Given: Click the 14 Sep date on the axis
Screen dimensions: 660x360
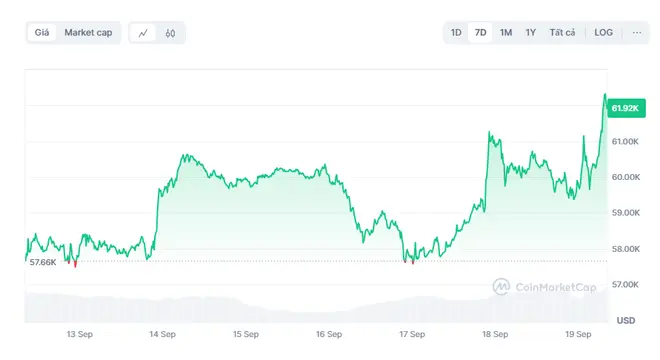Looking at the screenshot, I should pos(162,334).
